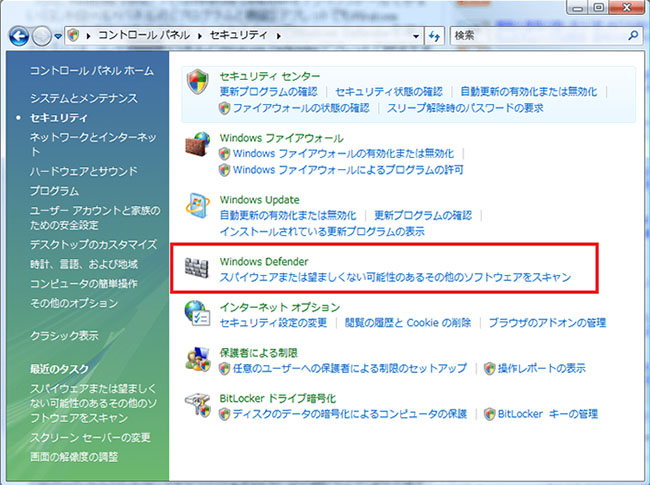Select セキュリティ breadcrumb in address bar

pos(238,36)
